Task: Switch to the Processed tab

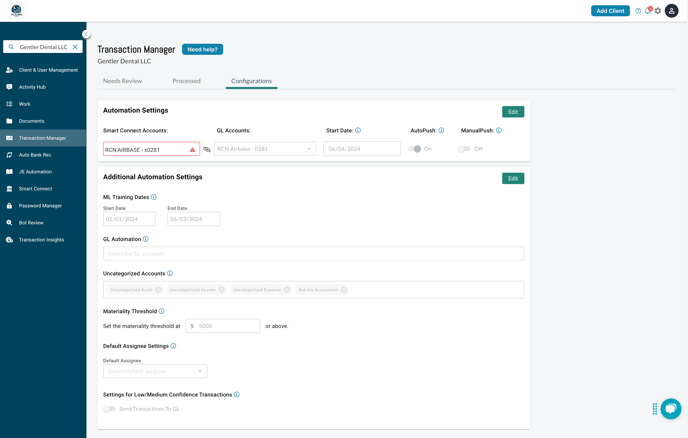Action: tap(186, 81)
